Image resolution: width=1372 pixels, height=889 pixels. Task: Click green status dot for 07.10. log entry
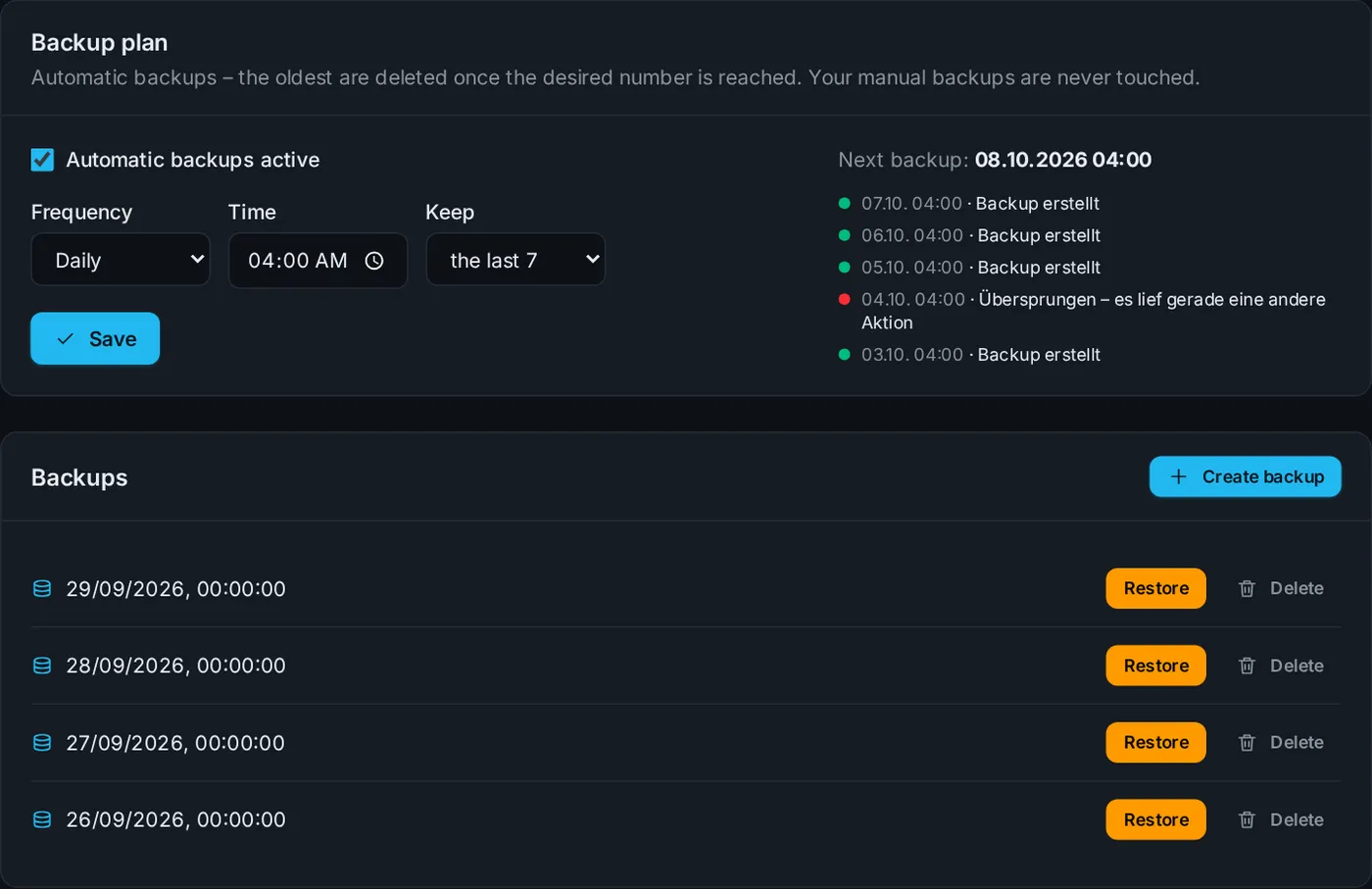point(844,204)
